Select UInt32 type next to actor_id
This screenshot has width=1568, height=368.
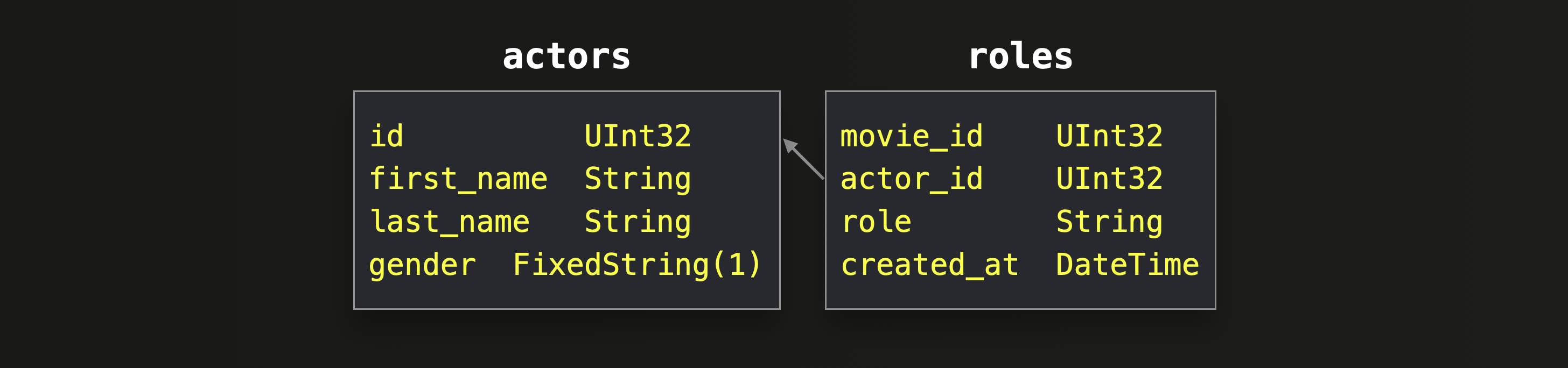(1109, 179)
